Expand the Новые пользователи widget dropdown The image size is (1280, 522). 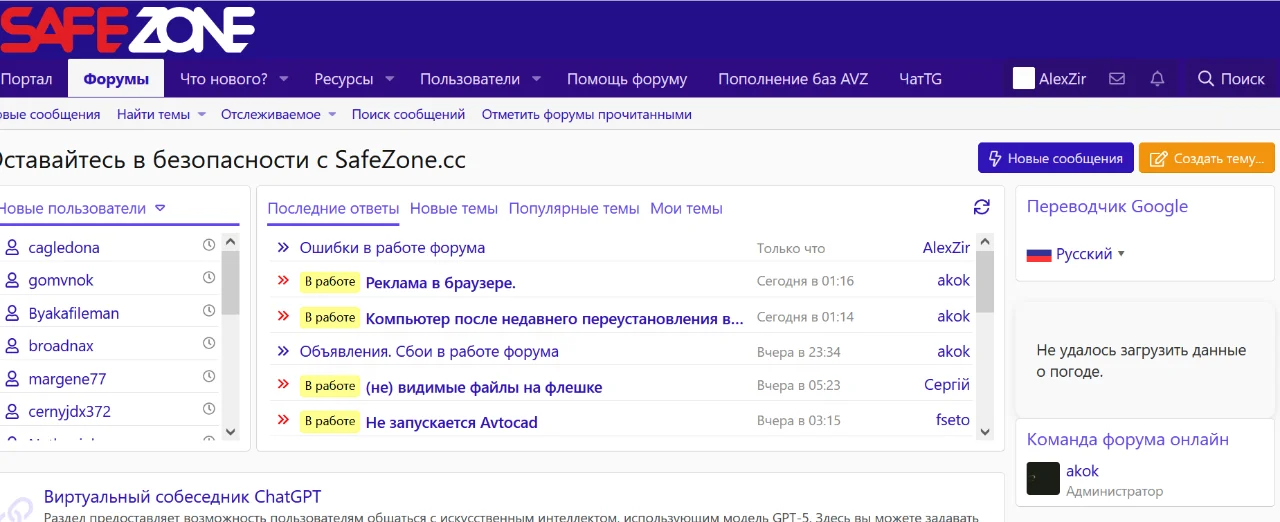[160, 209]
